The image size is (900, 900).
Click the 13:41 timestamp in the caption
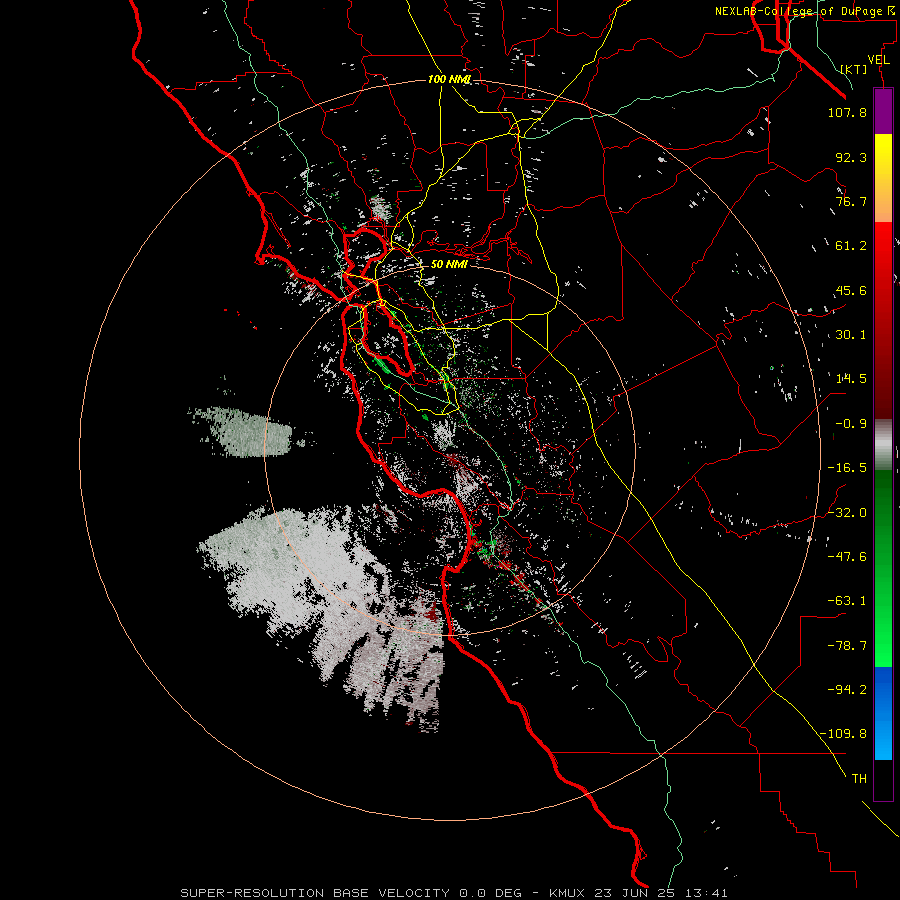[709, 893]
